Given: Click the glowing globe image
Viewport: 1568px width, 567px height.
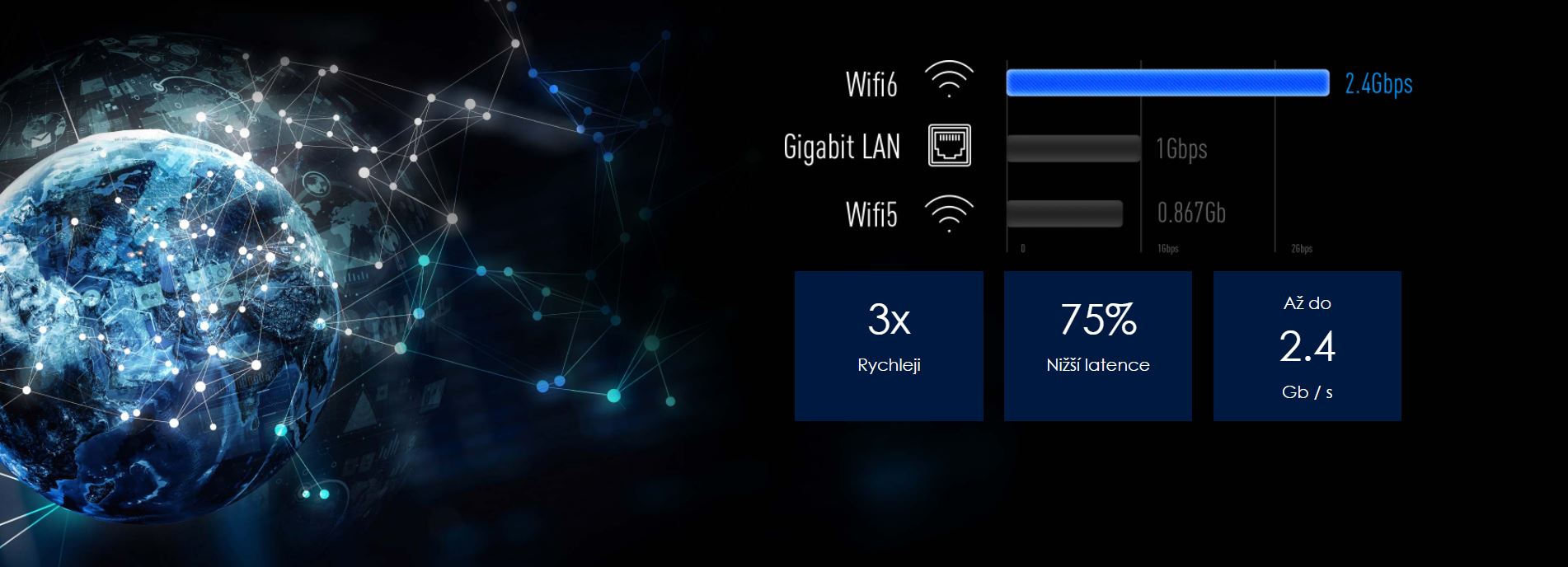Looking at the screenshot, I should point(165,330).
